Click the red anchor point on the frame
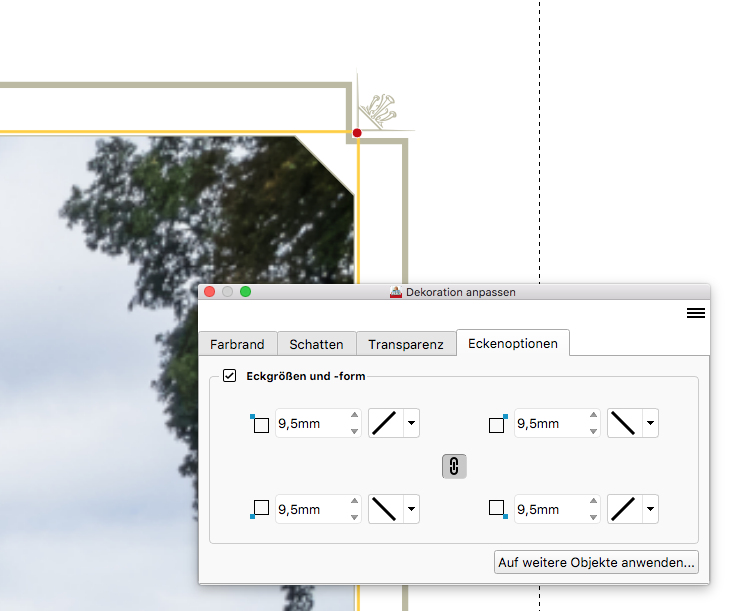The width and height of the screenshot is (745, 611). click(x=357, y=133)
